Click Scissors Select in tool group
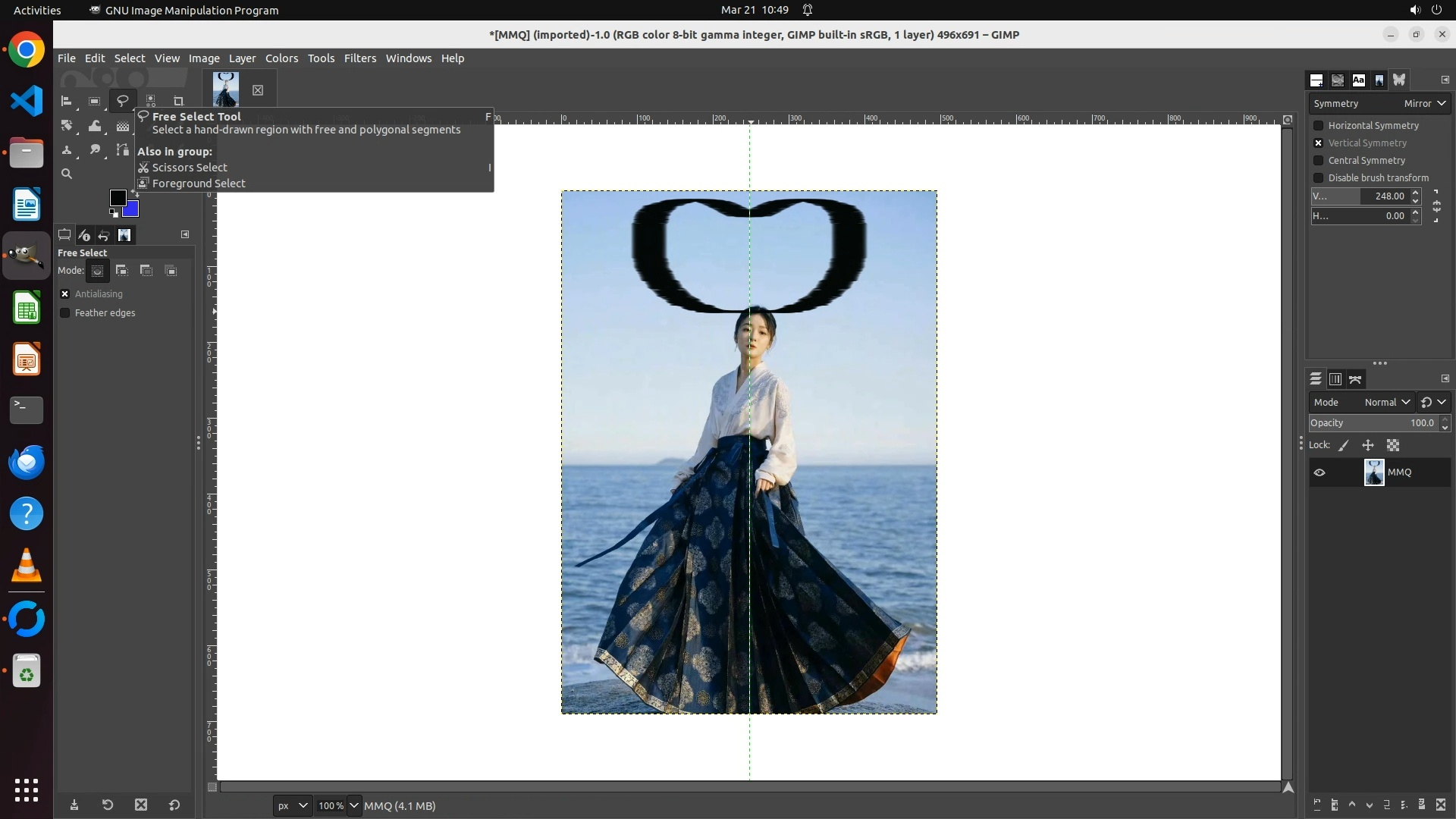The image size is (1456, 819). pos(190,168)
